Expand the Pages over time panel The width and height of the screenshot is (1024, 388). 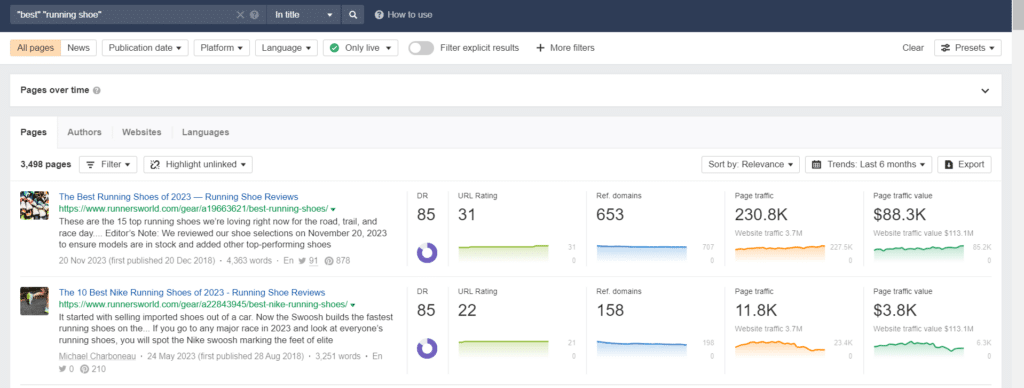click(985, 91)
